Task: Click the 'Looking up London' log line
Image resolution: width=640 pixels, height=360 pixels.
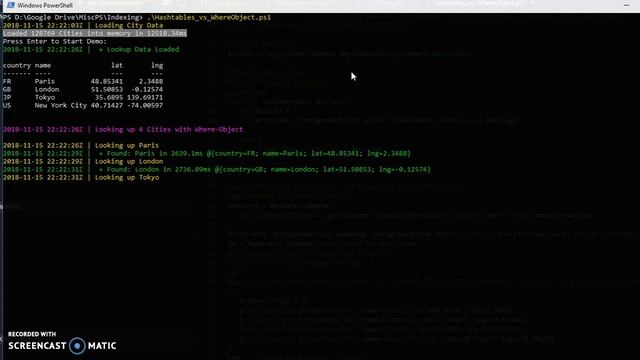Action: (x=83, y=161)
